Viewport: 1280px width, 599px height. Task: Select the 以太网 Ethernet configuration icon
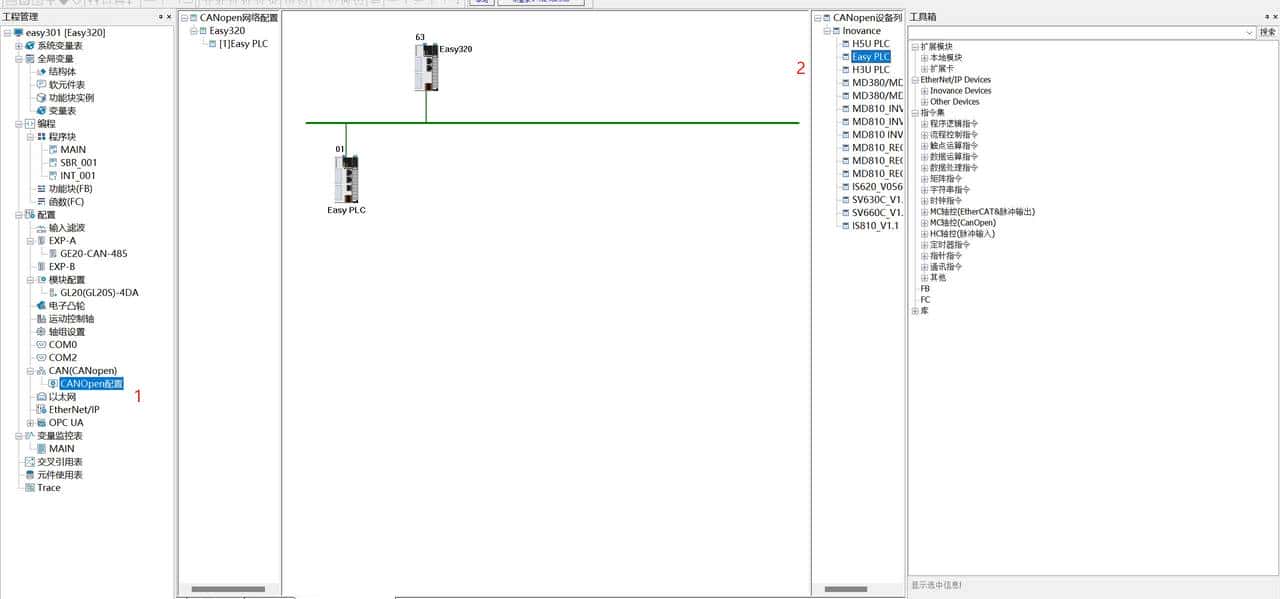tap(41, 397)
